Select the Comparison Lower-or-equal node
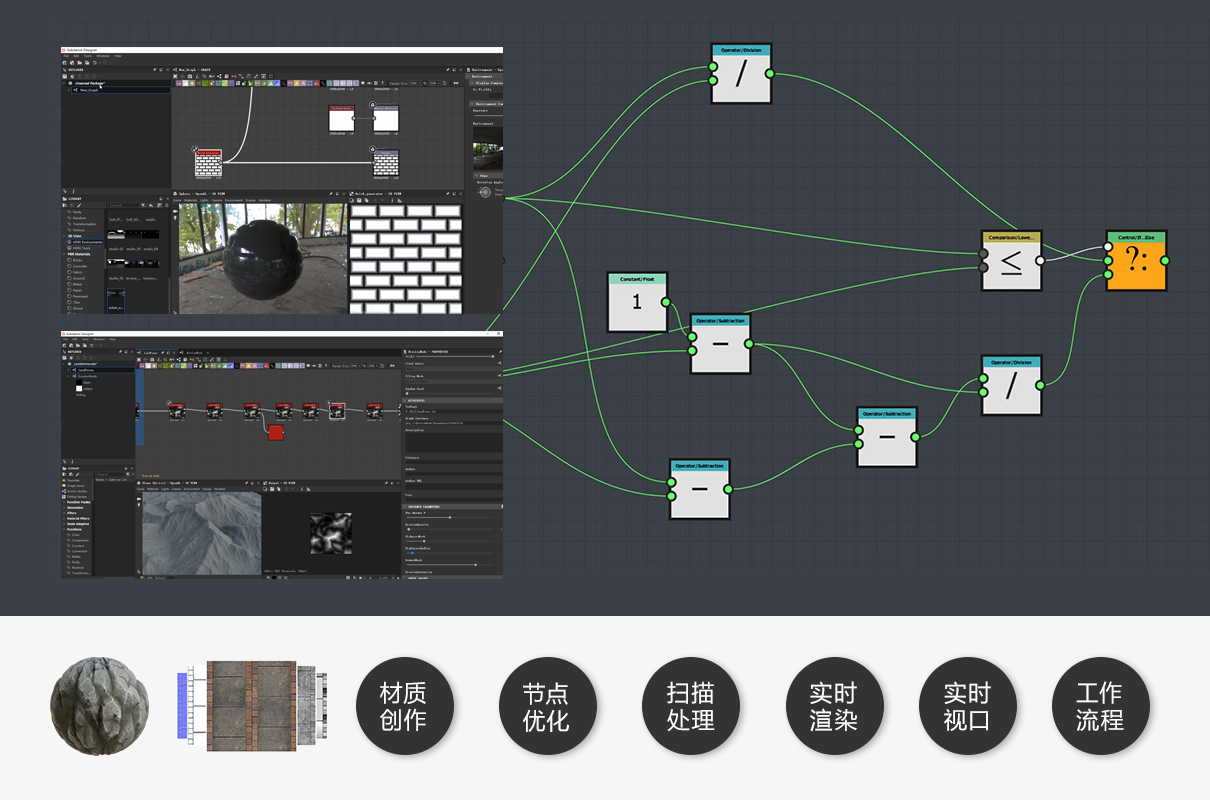The image size is (1210, 800). [x=1011, y=261]
